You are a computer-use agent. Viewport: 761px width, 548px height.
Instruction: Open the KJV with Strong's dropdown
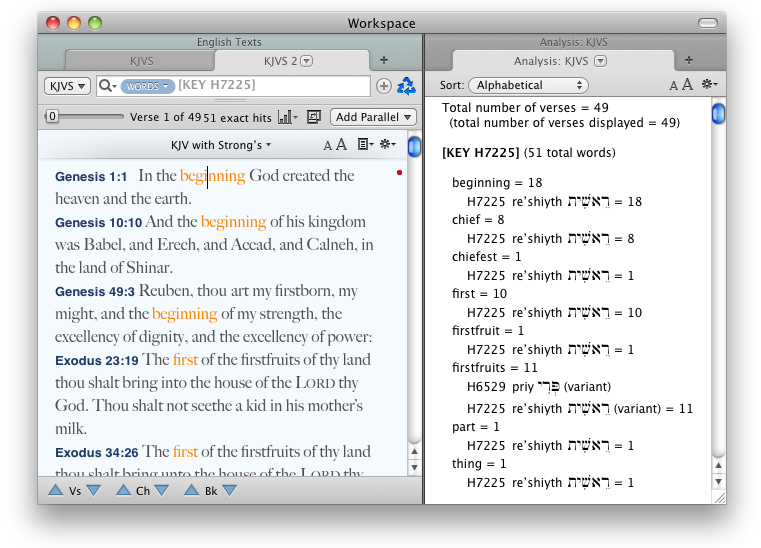click(221, 145)
